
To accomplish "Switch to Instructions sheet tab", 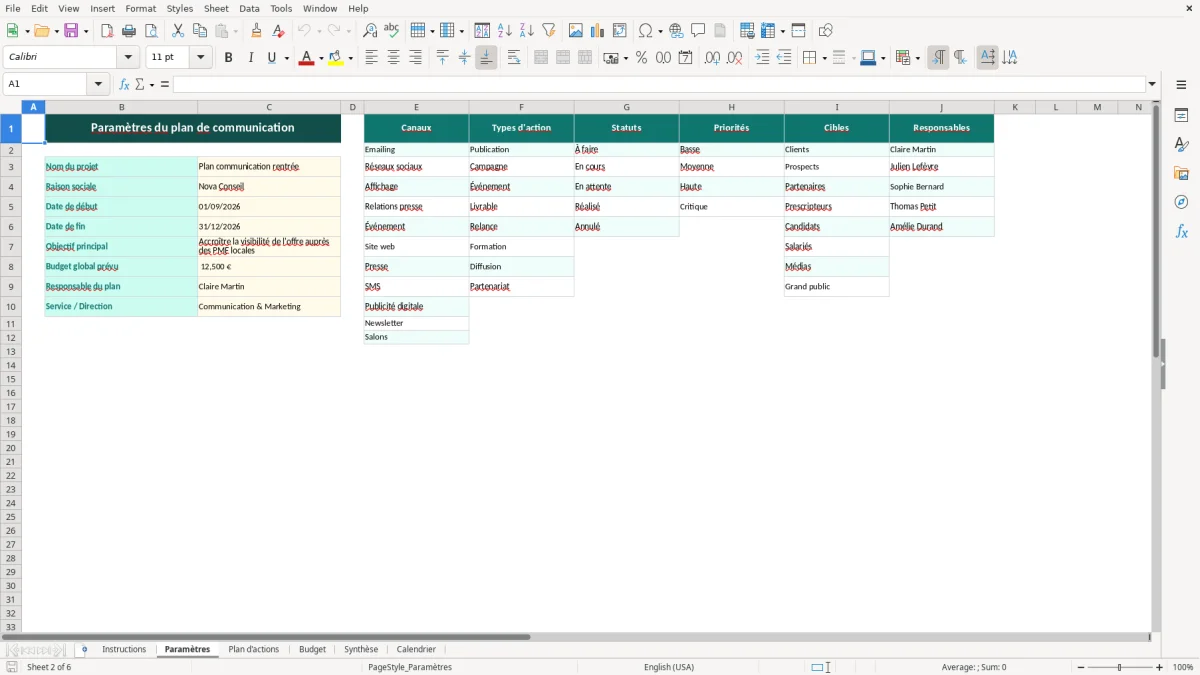I will click(x=124, y=649).
